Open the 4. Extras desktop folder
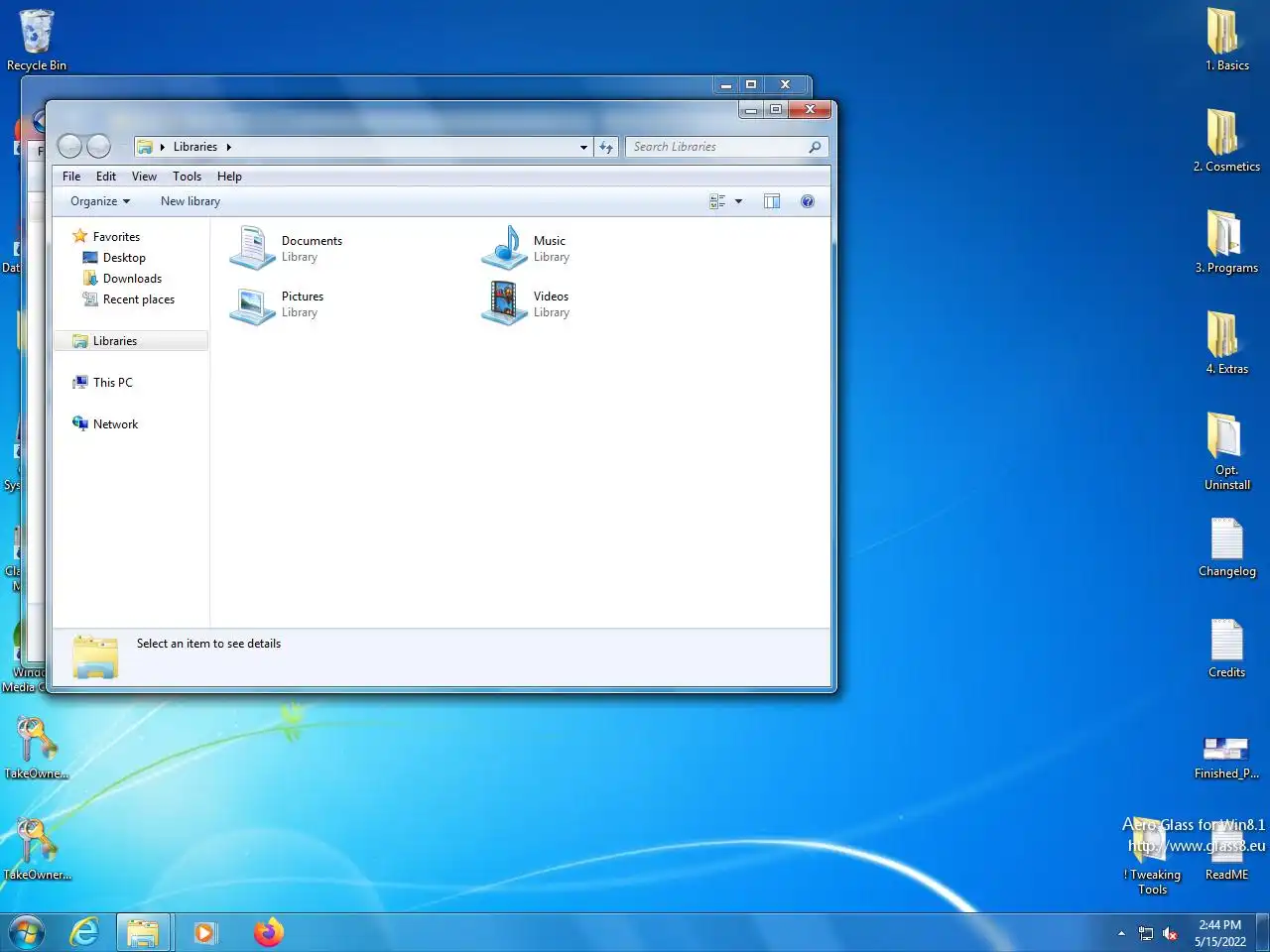Viewport: 1270px width, 952px height. [1226, 343]
